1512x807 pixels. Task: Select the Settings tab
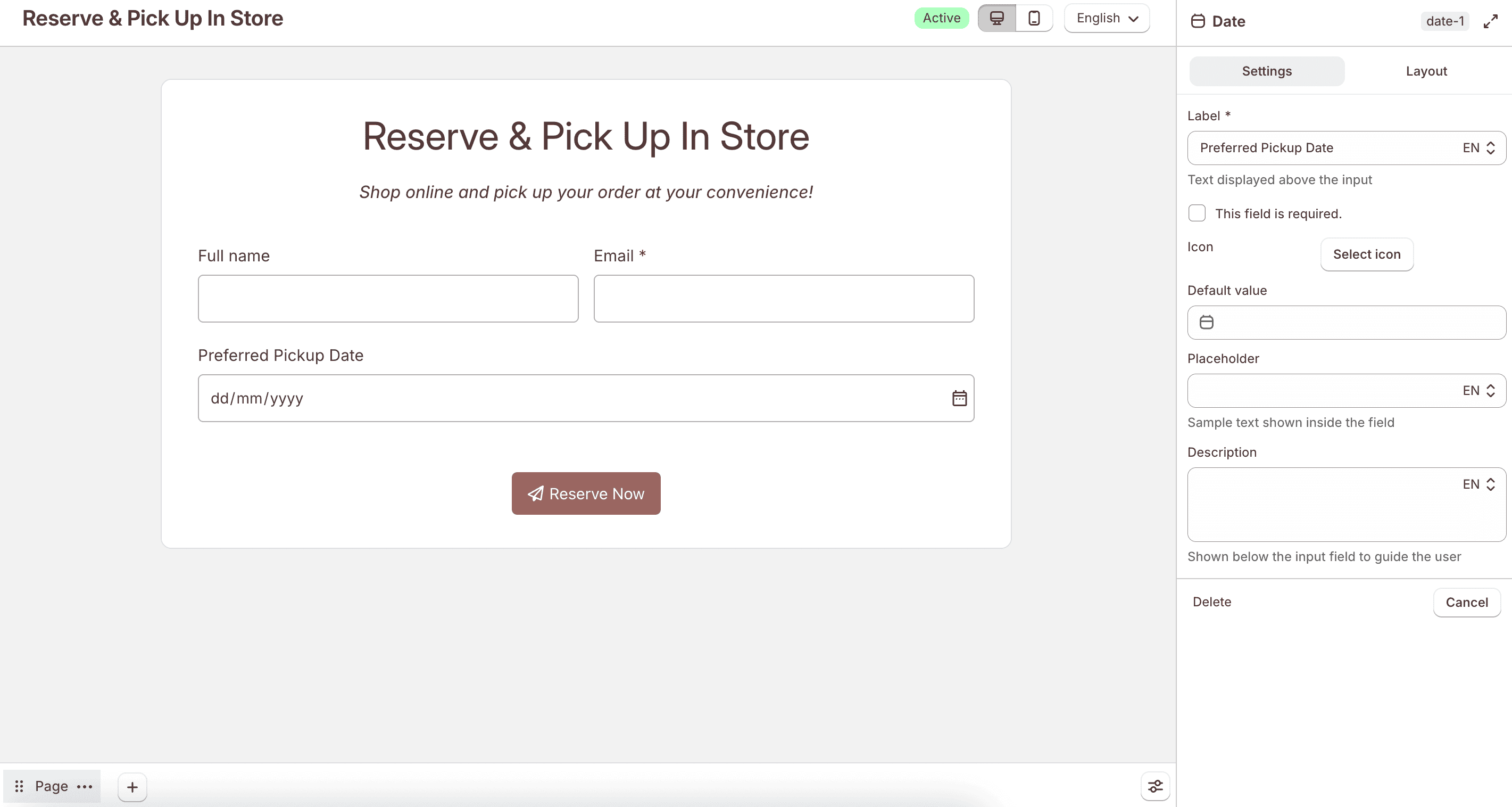(x=1267, y=71)
